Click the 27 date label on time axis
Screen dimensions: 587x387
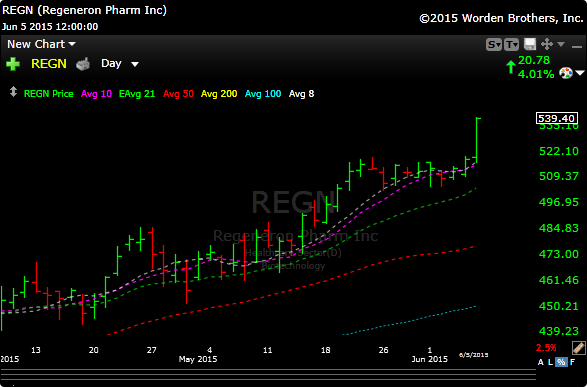151,350
